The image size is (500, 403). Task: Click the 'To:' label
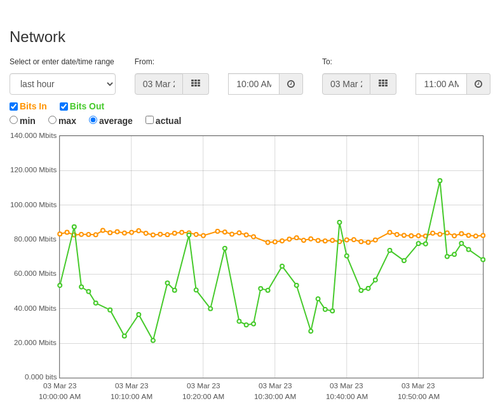coord(327,62)
